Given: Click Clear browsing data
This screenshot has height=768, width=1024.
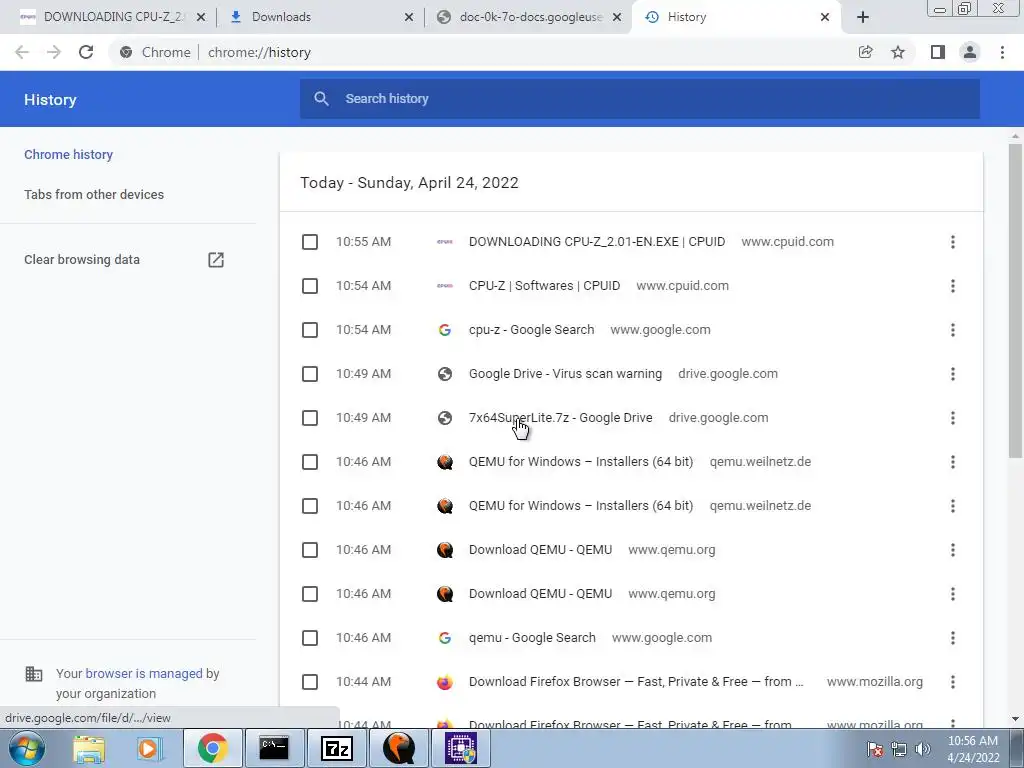Looking at the screenshot, I should pyautogui.click(x=82, y=260).
